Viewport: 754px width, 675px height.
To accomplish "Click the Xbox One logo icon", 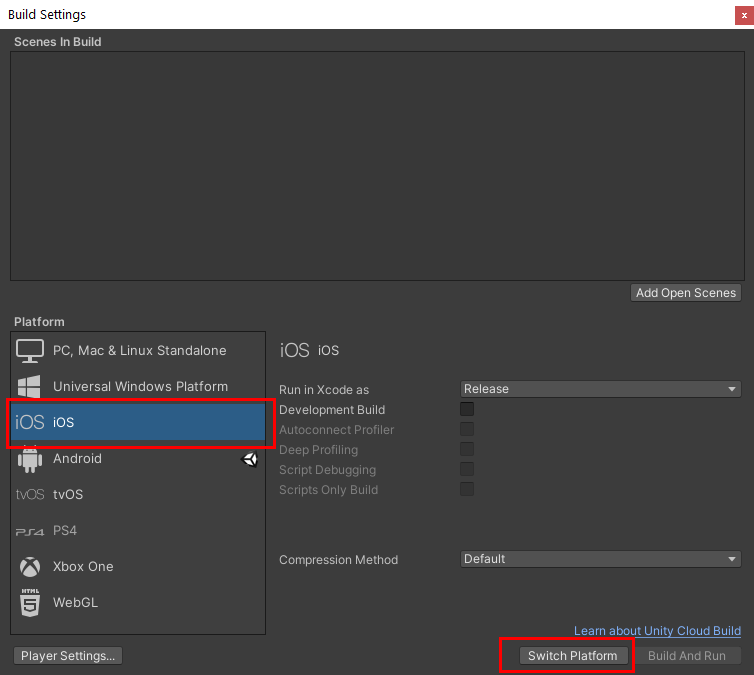I will 30,567.
